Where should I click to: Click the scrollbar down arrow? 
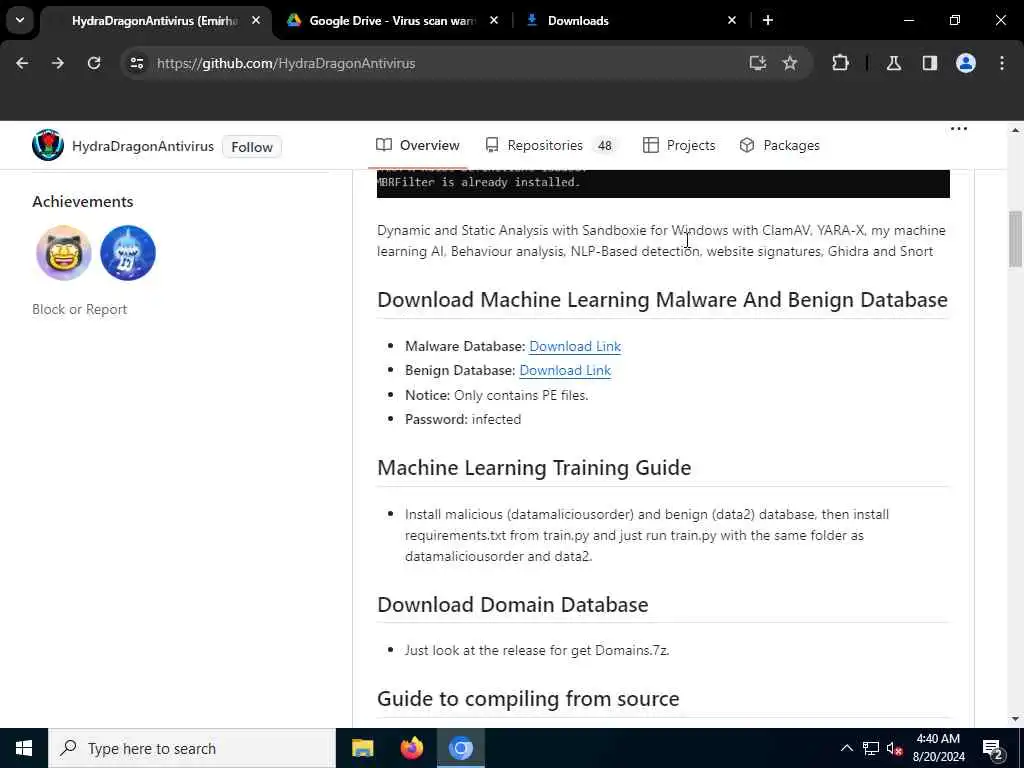1015,719
